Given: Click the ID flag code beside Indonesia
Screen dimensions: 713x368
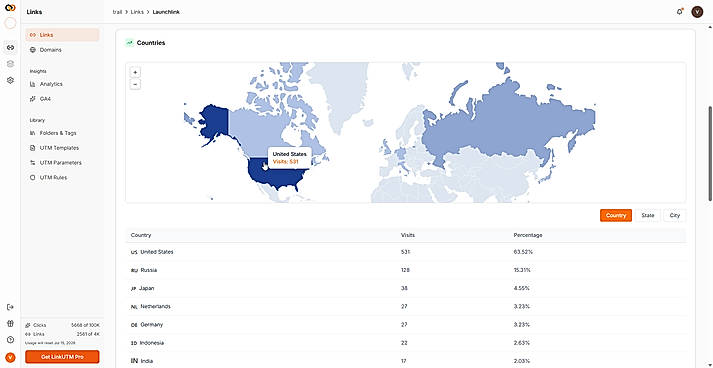Looking at the screenshot, I should (134, 343).
